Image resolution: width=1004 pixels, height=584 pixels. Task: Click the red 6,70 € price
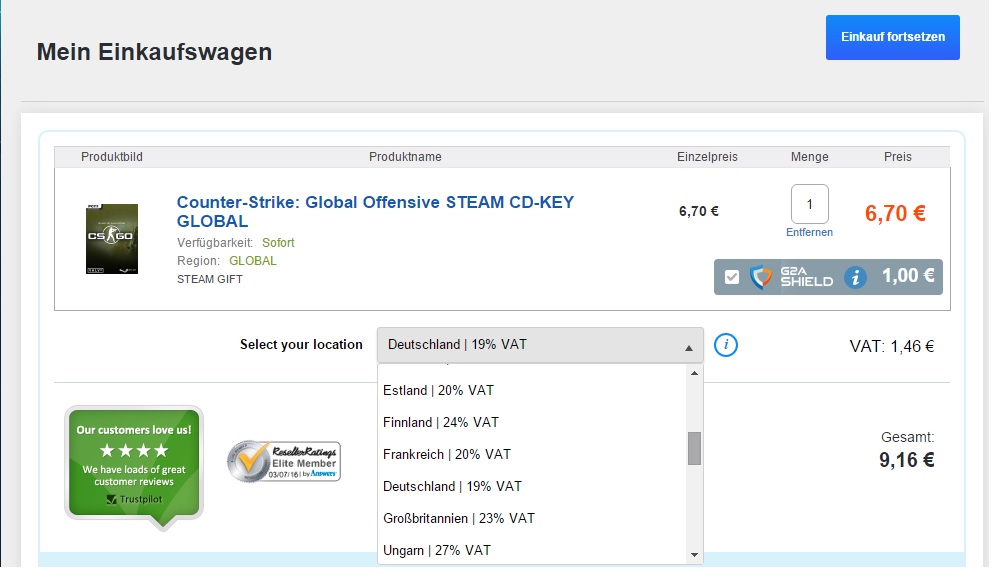[x=895, y=213]
